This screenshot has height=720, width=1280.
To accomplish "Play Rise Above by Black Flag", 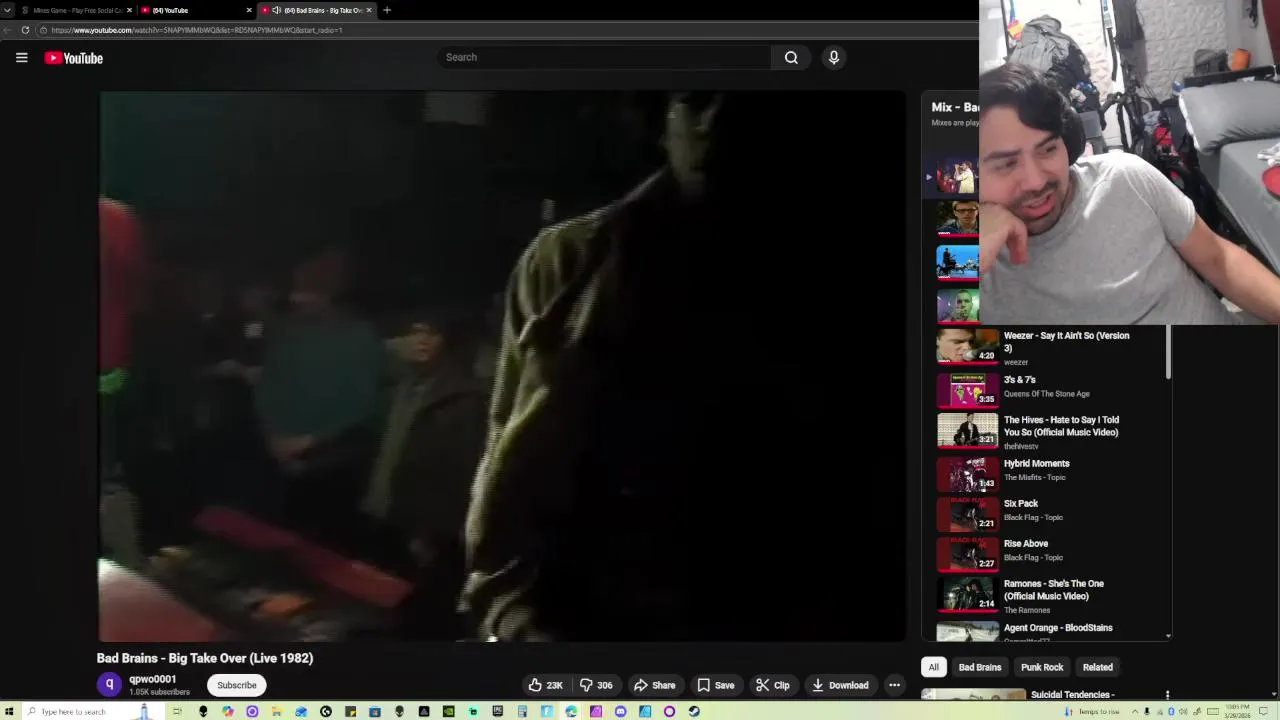I will pos(1026,544).
